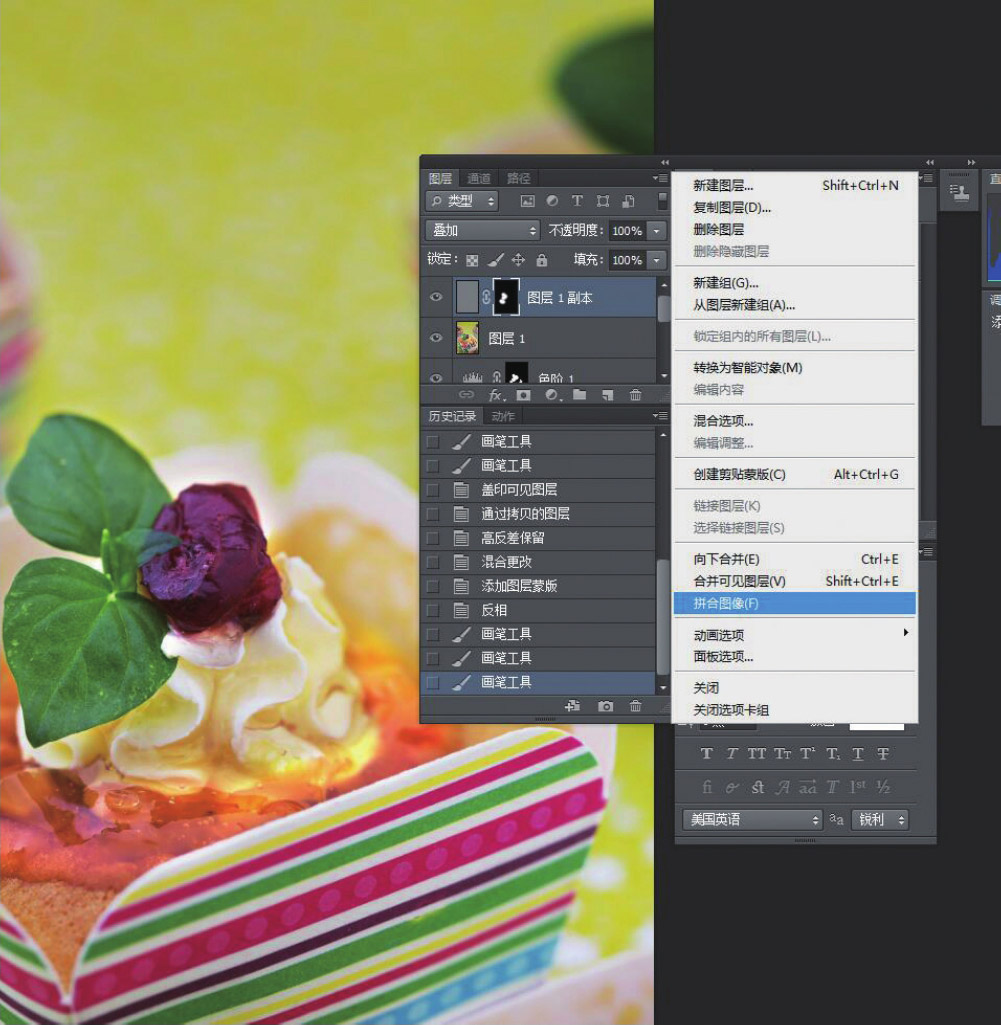1001x1025 pixels.
Task: Select the faux bold T icon
Action: (707, 754)
